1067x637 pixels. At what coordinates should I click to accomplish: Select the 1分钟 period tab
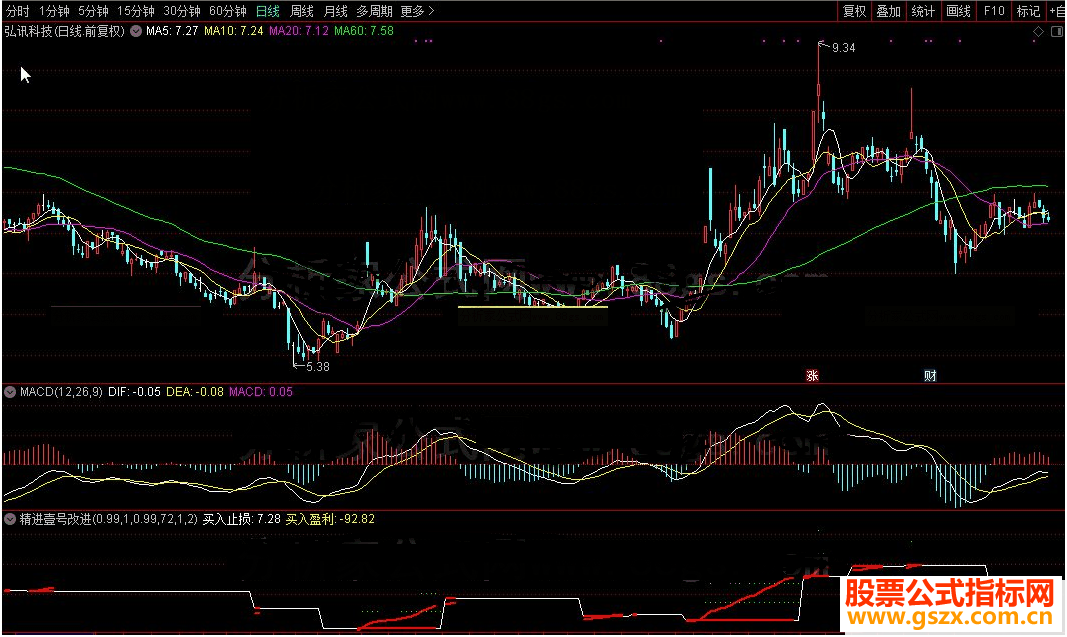tap(54, 11)
